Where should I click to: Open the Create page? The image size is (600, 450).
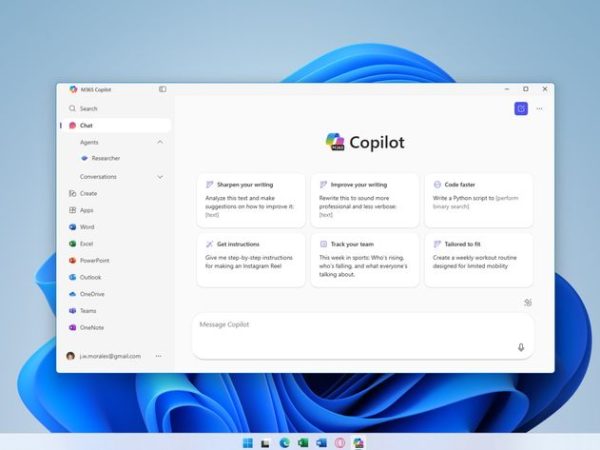[x=88, y=193]
